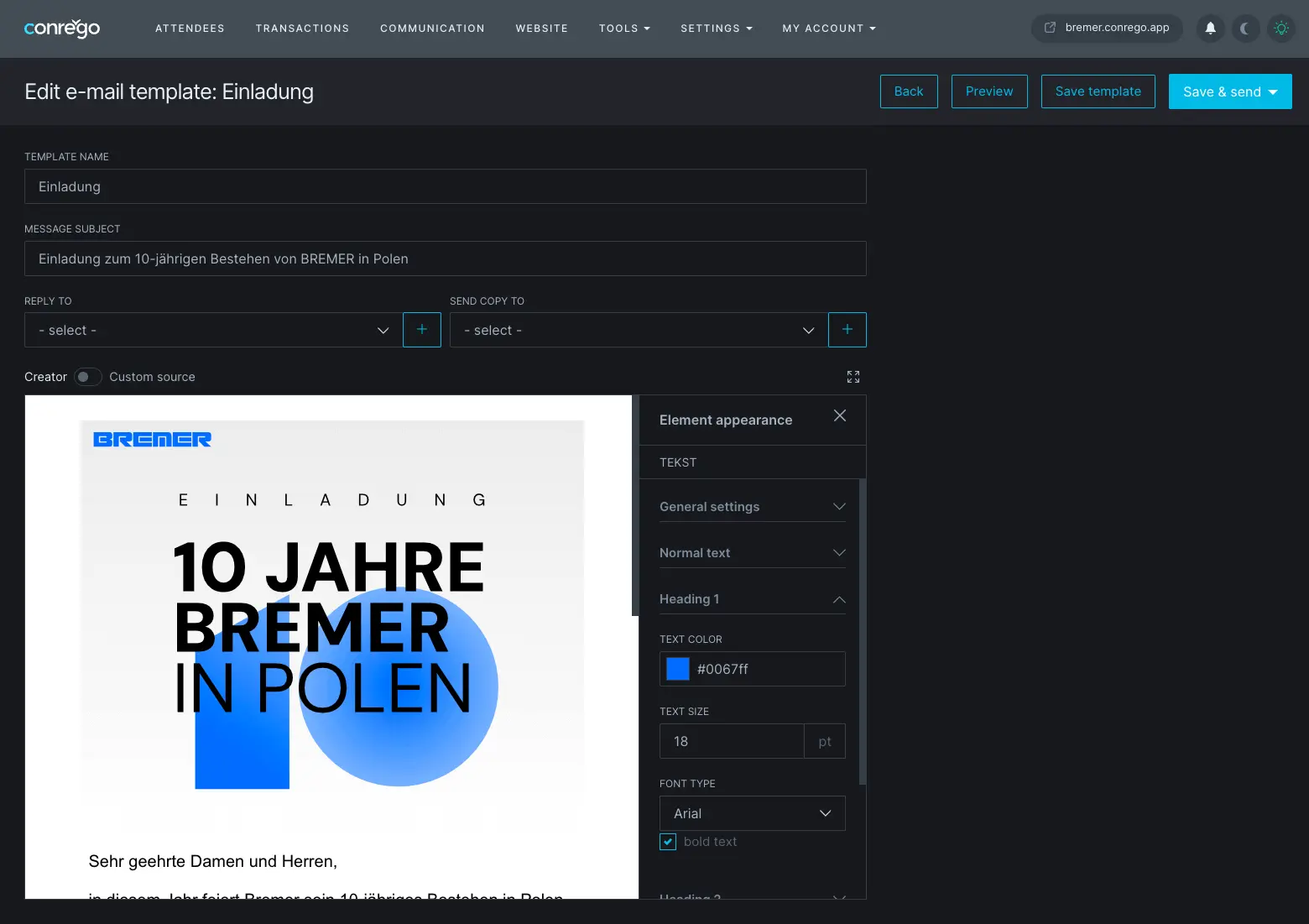Open Save & send dropdown arrow

coord(1274,92)
